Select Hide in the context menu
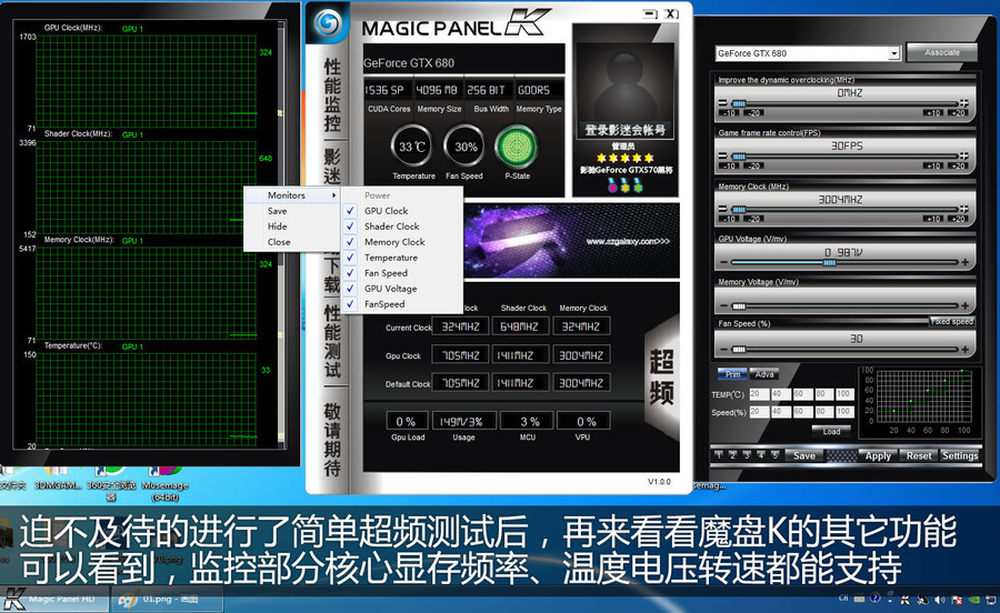The height and width of the screenshot is (613, 1000). (x=292, y=226)
